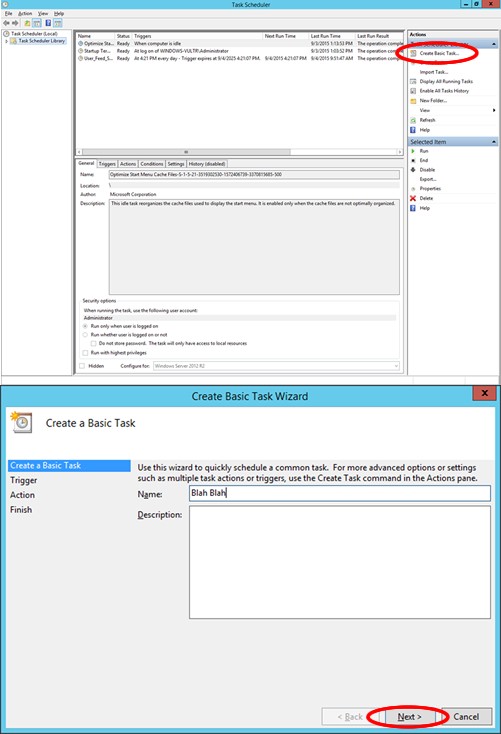Click the Refresh action
501x734 pixels.
pyautogui.click(x=427, y=120)
